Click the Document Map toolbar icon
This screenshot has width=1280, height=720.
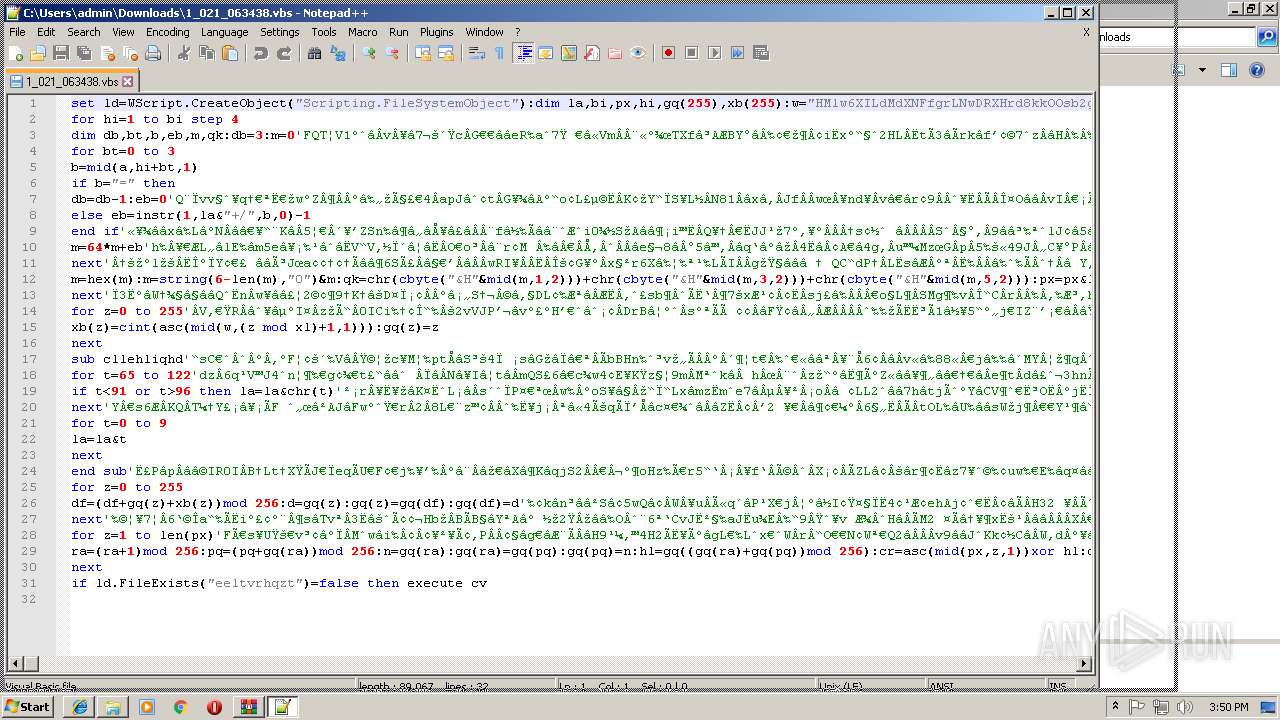[569, 53]
